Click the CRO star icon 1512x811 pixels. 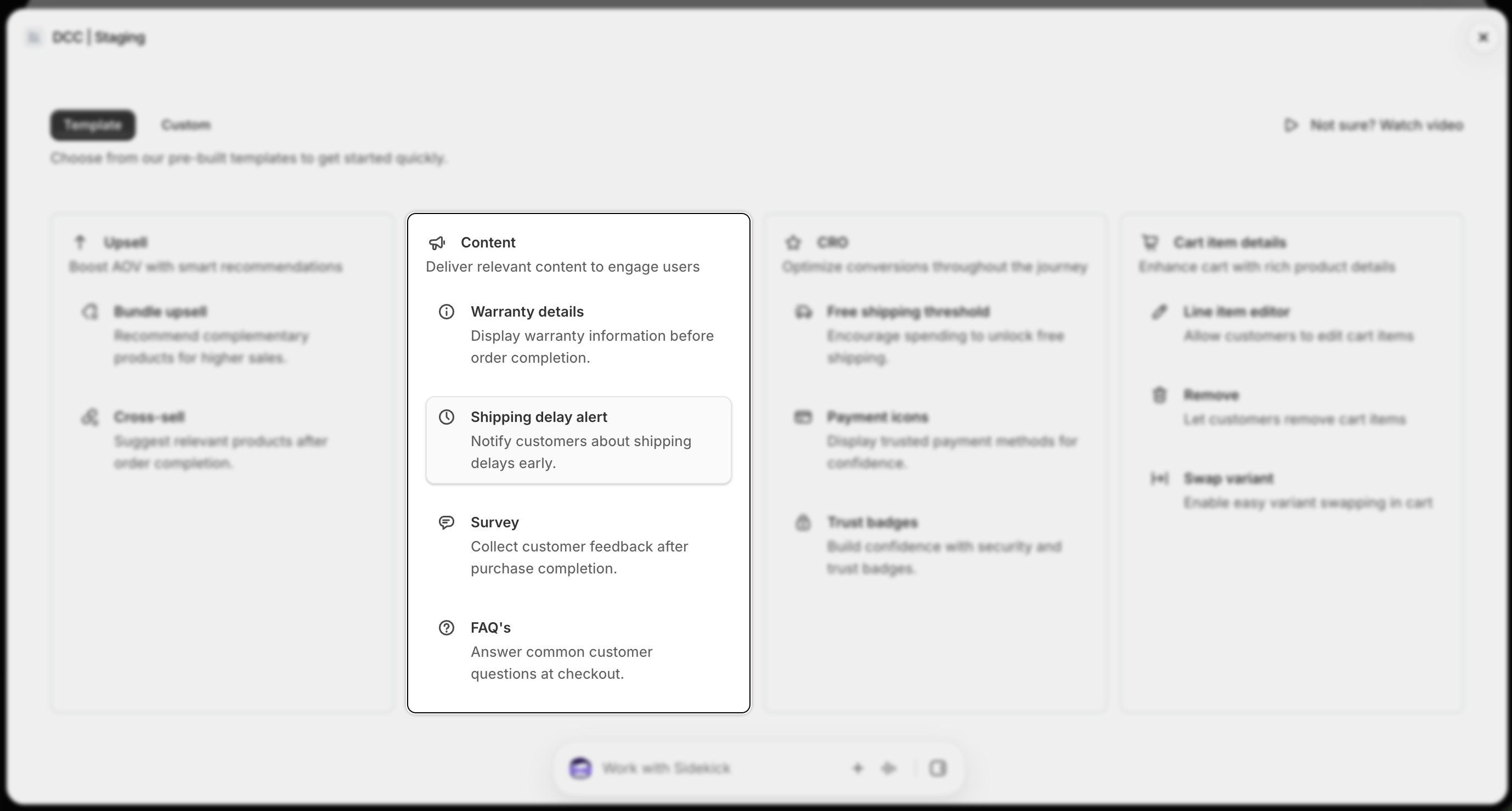tap(793, 243)
